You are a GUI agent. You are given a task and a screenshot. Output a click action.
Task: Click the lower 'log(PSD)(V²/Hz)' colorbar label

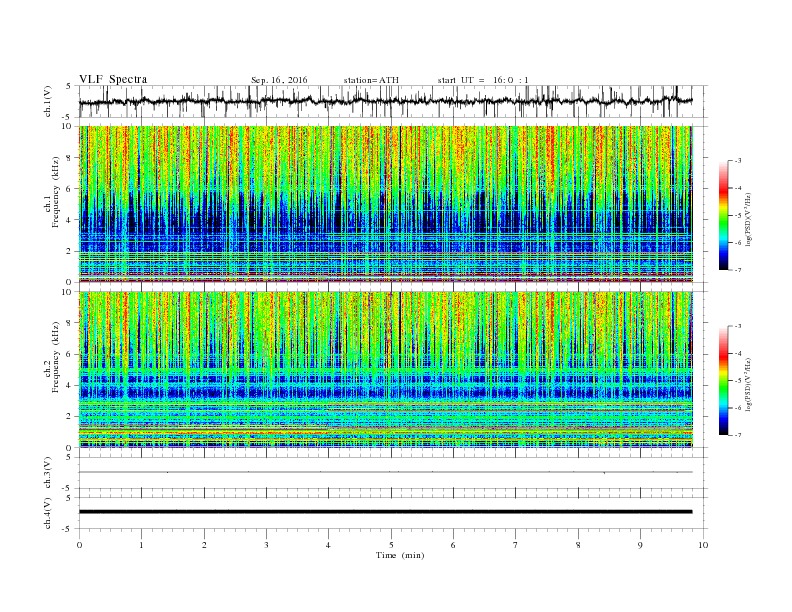(x=749, y=385)
